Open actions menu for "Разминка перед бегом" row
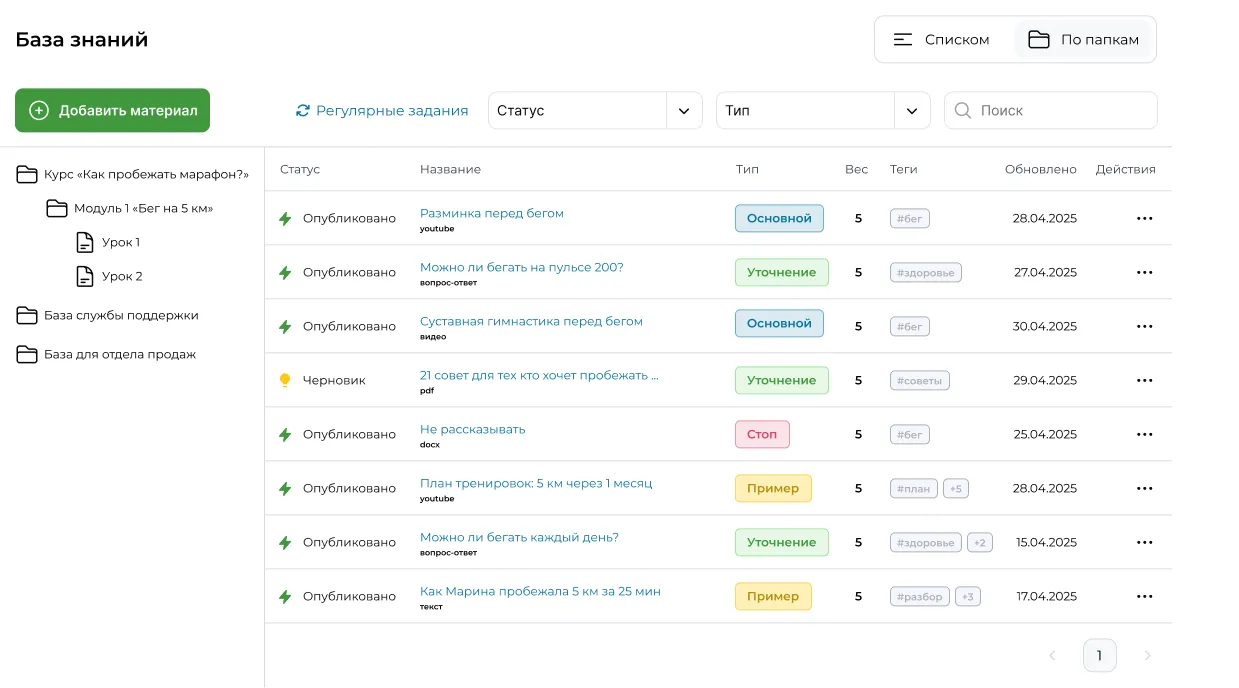This screenshot has width=1239, height=688. (x=1144, y=218)
